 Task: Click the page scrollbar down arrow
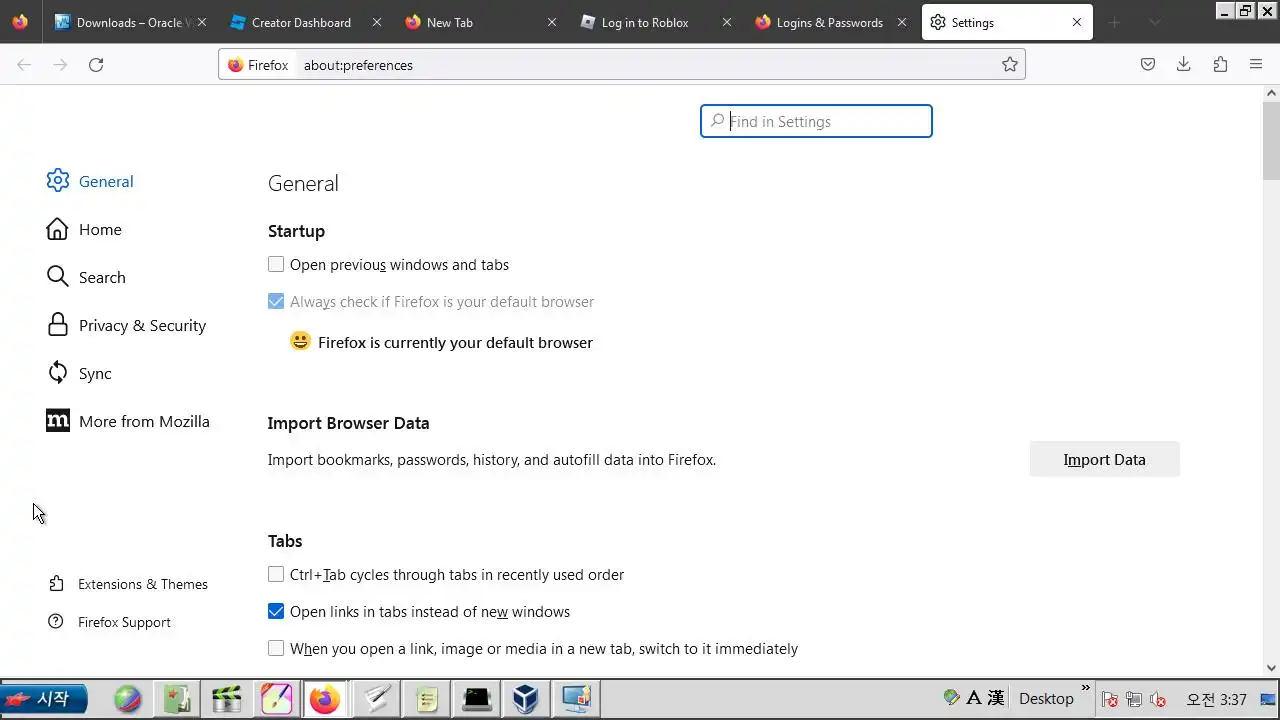coord(1271,668)
